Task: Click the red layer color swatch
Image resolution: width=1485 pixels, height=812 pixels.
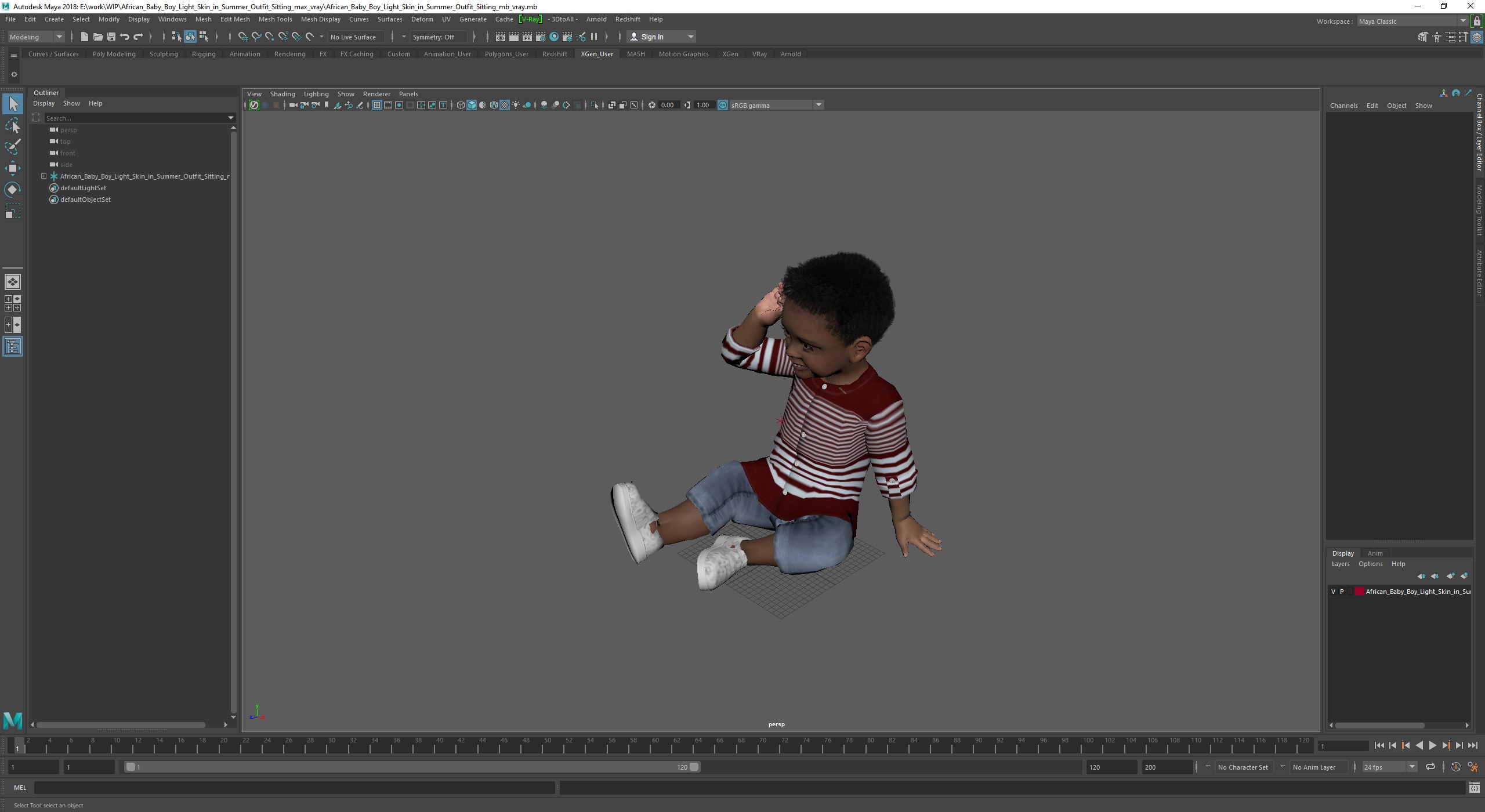Action: tap(1359, 592)
